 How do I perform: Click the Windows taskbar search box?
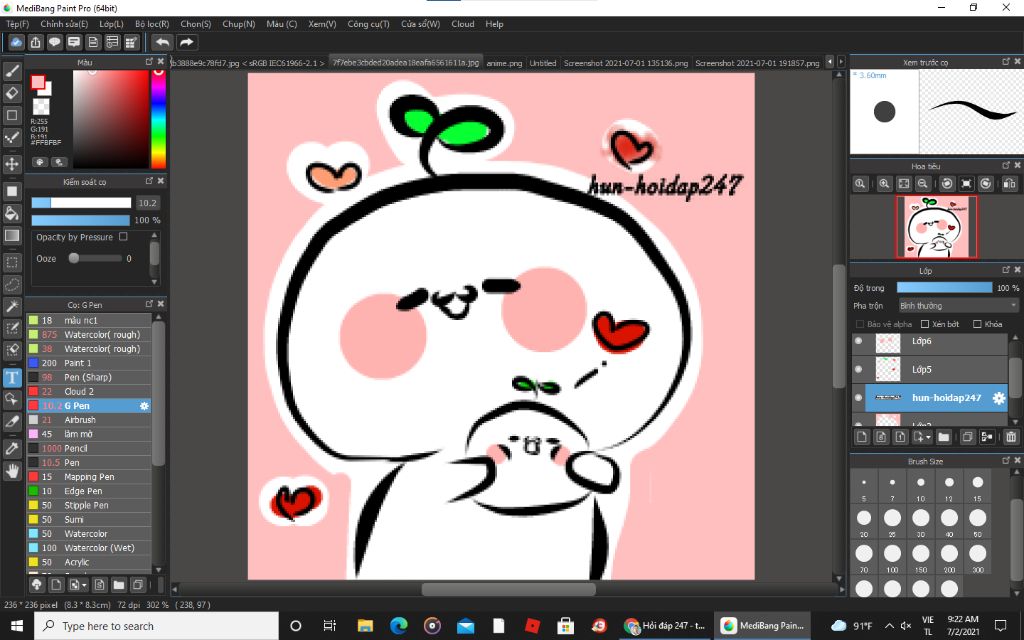coord(157,626)
